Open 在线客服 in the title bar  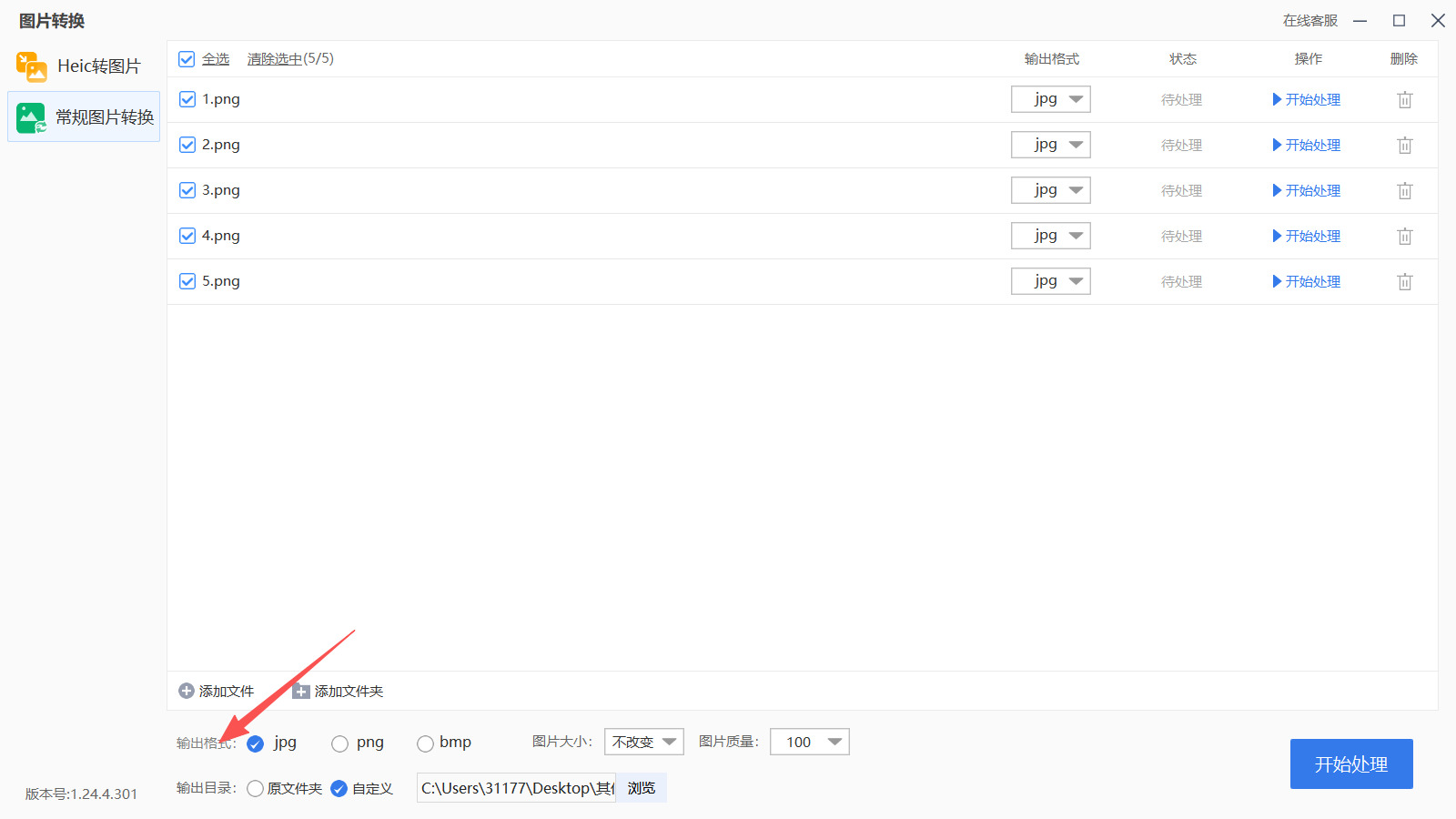click(x=1310, y=21)
